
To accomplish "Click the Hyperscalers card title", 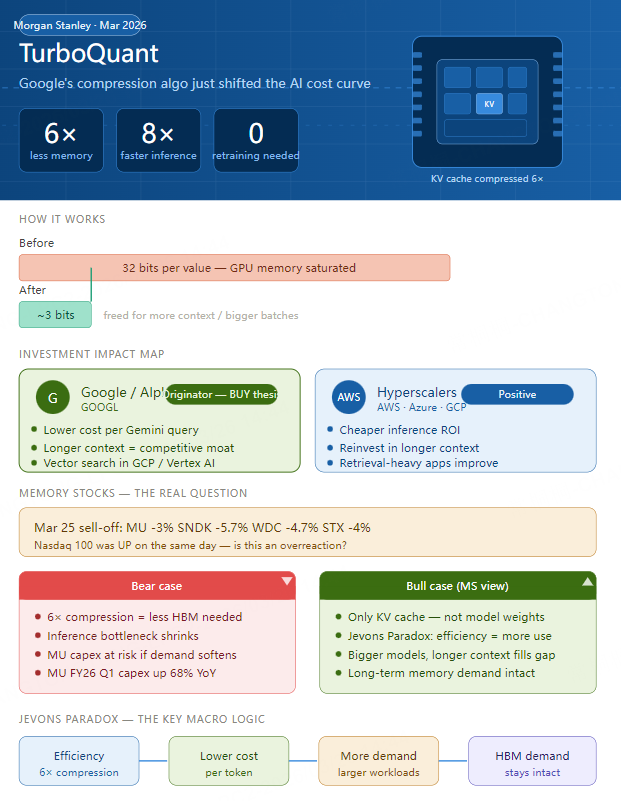I will tap(417, 392).
